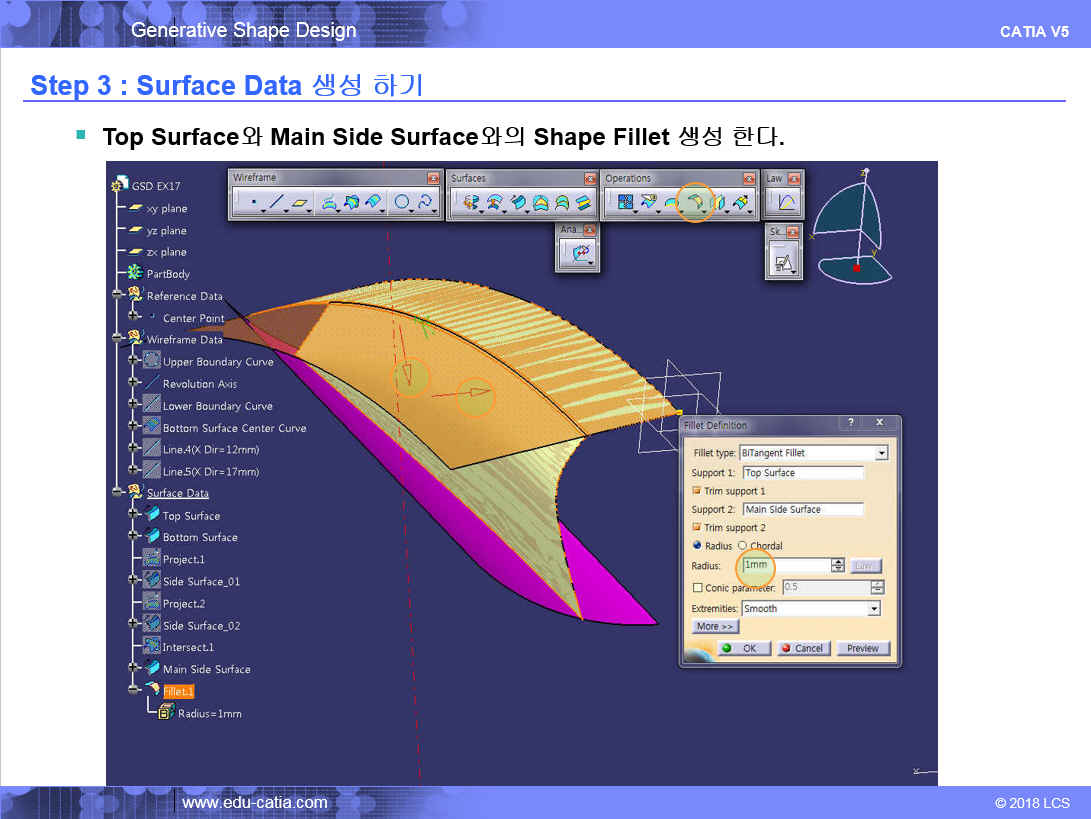Screen dimensions: 1091x819
Task: Click the Extrude icon in Surfaces toolbar
Action: 469,202
